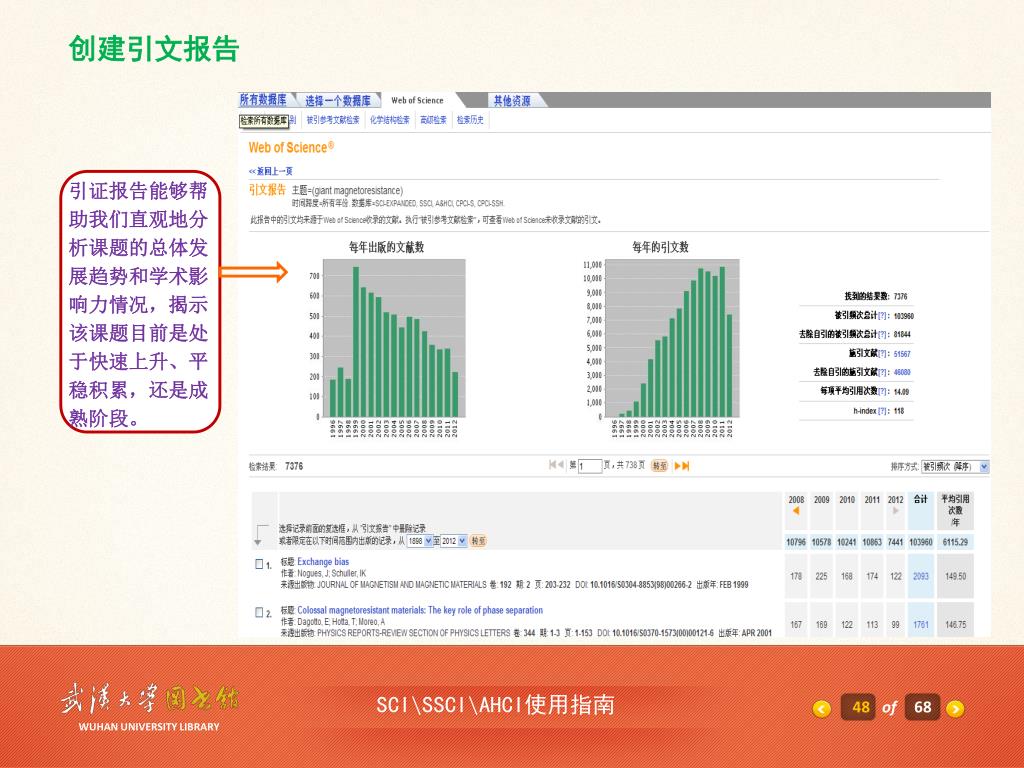This screenshot has width=1024, height=768.
Task: Open the 排序方式 sort dropdown
Action: (x=955, y=466)
